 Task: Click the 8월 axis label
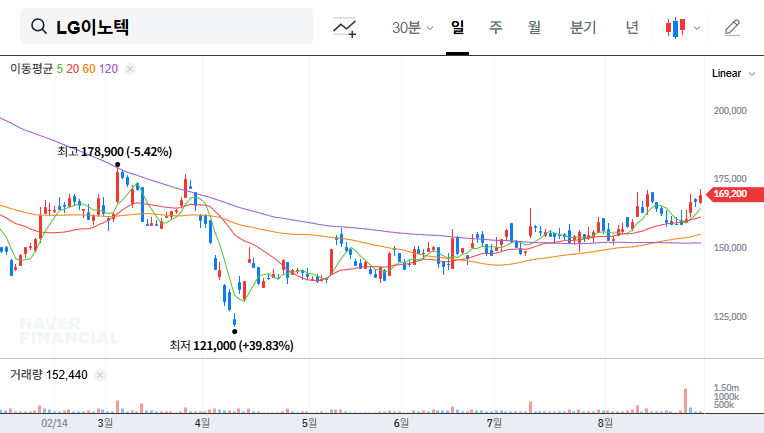605,423
